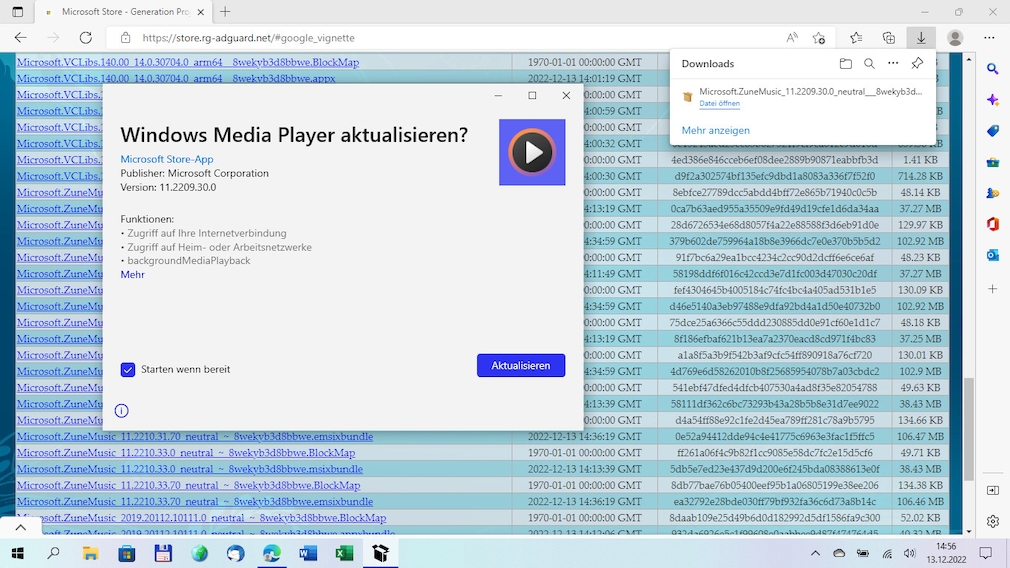Screen dimensions: 1010x568
Task: Open Outlook icon in Edge sidebar
Action: pyautogui.click(x=993, y=255)
